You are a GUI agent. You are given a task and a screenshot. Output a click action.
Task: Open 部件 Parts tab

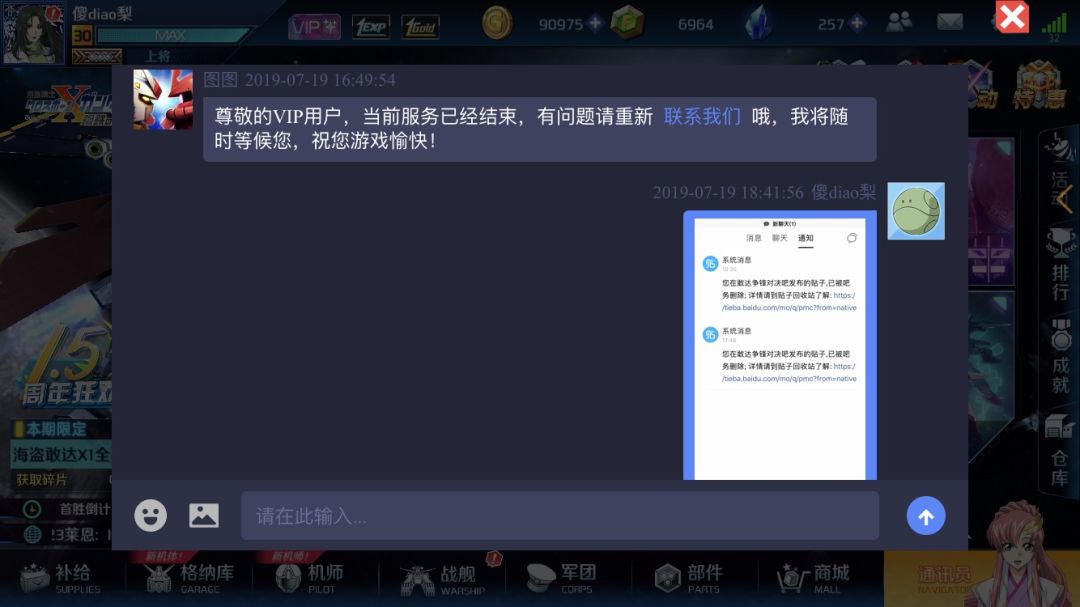[688, 578]
